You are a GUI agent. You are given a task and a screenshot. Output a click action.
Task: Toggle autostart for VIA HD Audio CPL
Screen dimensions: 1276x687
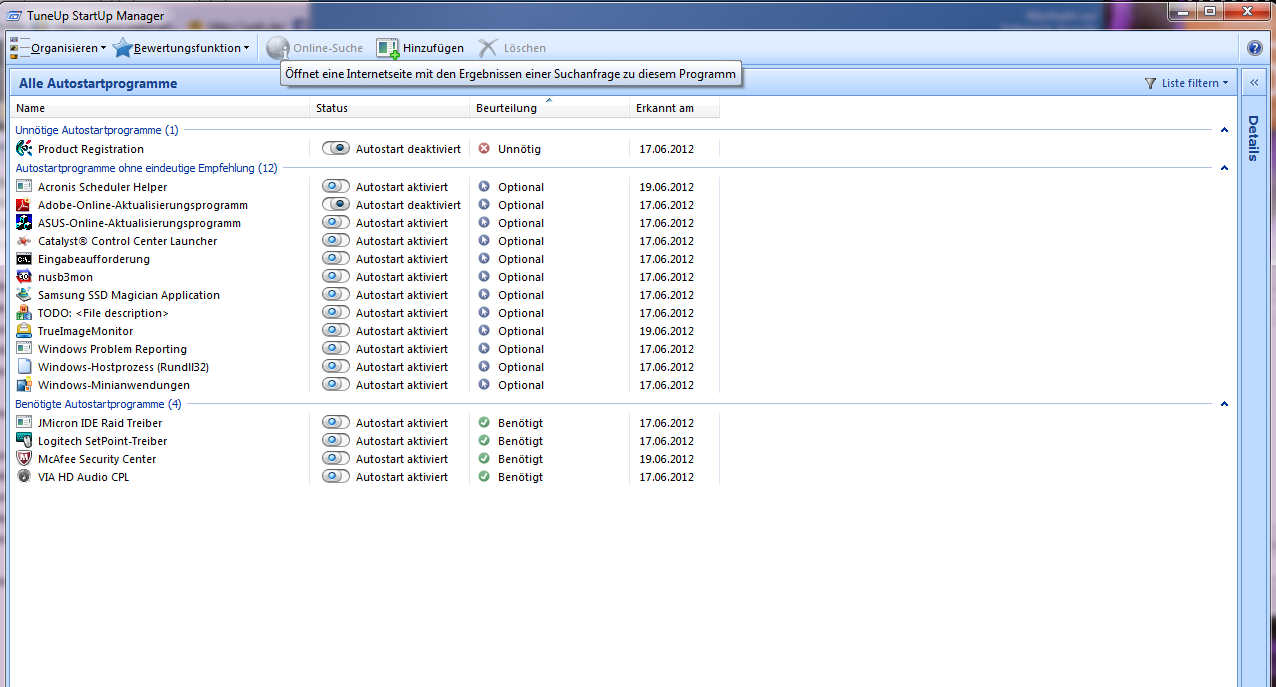[336, 477]
